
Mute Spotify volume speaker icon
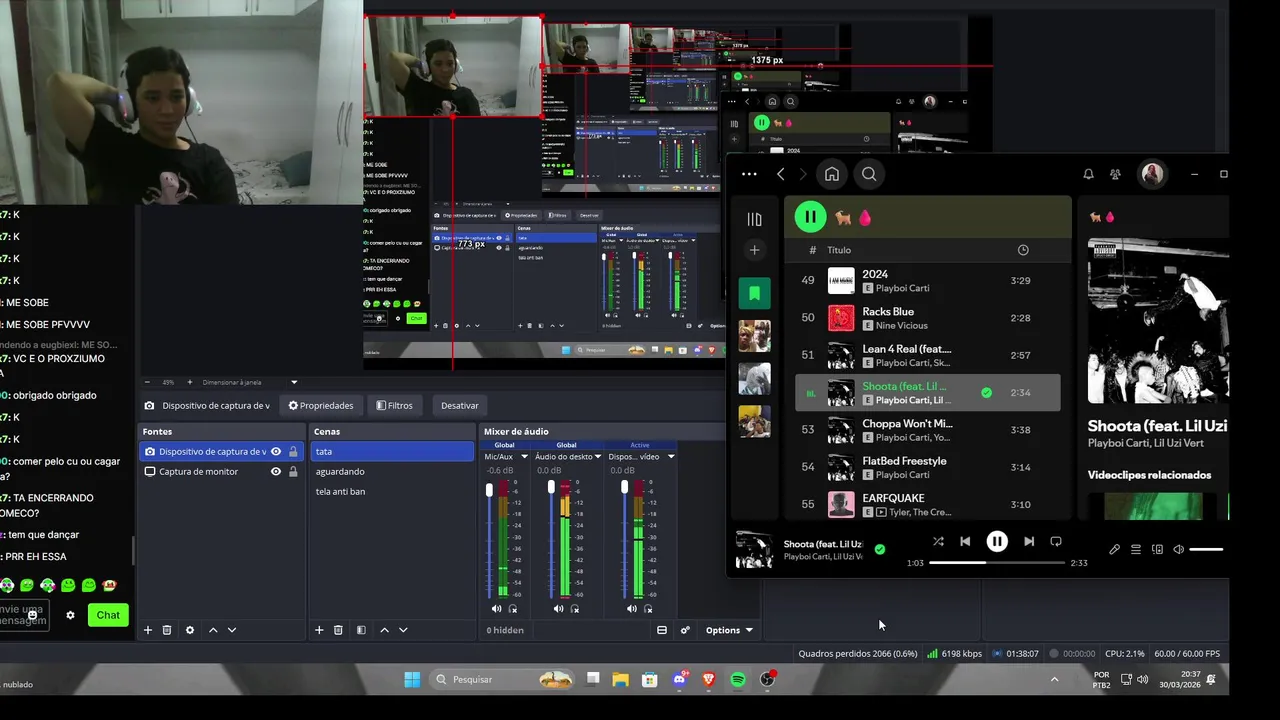(1178, 549)
